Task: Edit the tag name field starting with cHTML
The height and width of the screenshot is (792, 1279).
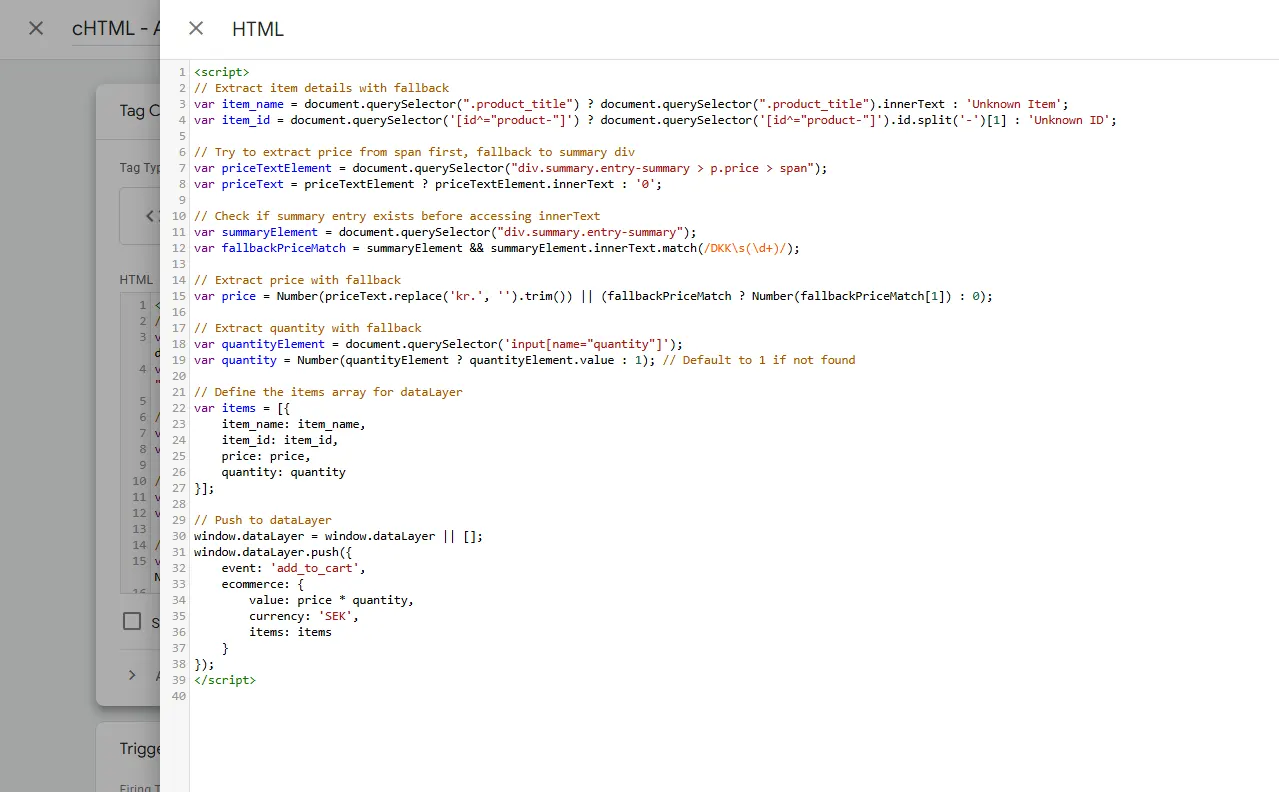Action: (x=116, y=29)
